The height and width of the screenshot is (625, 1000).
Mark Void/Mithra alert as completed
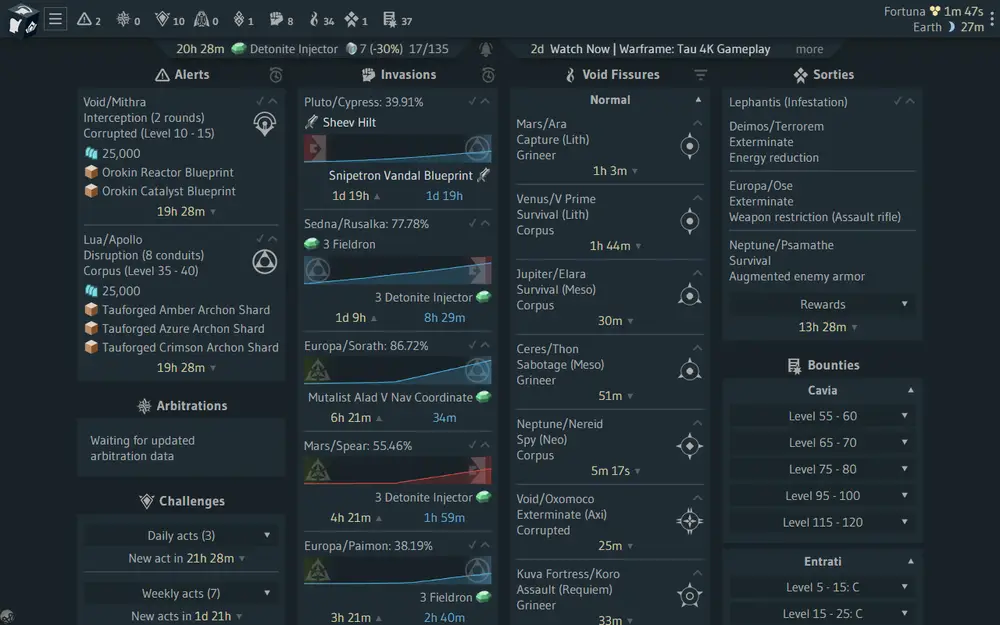(260, 101)
